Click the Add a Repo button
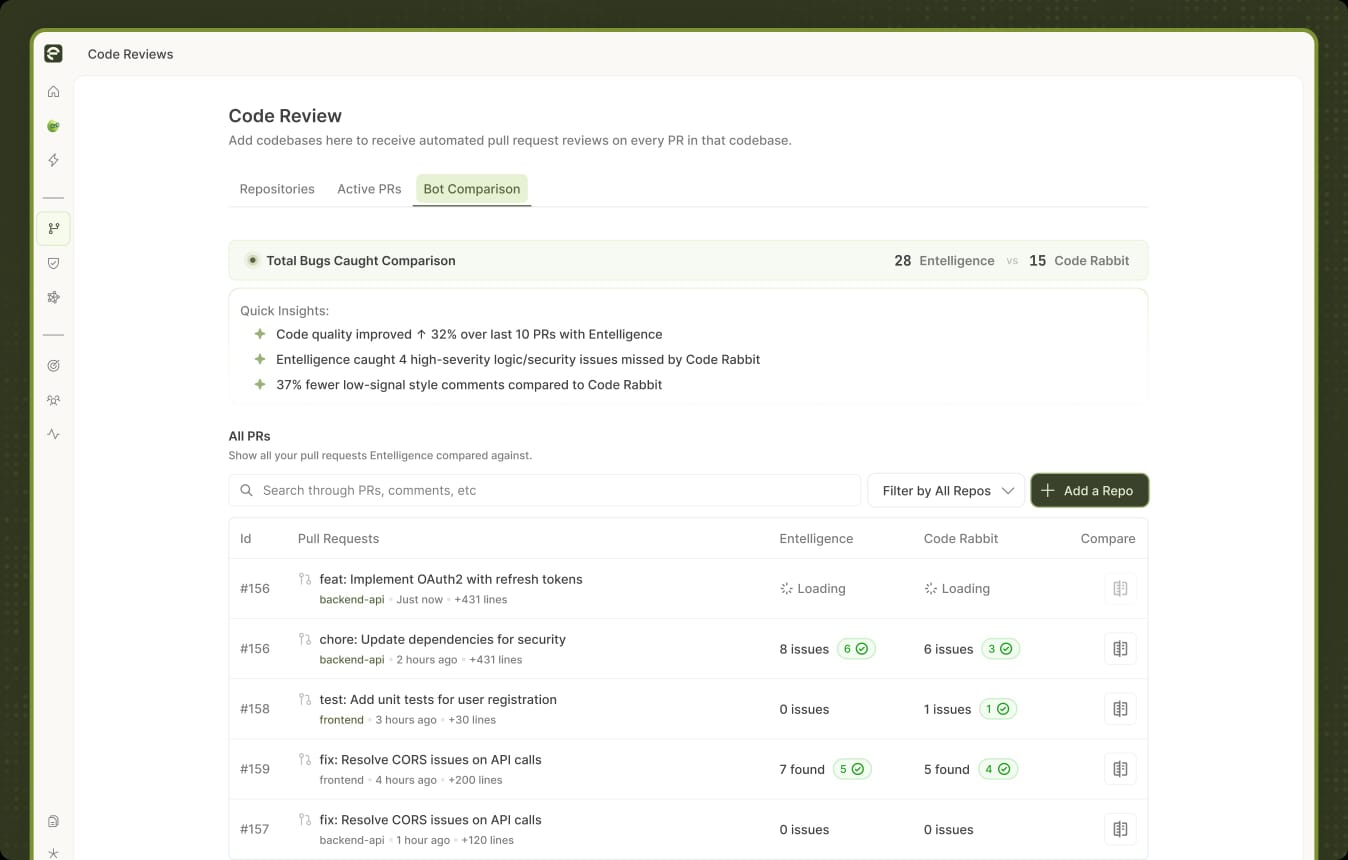 [1089, 491]
